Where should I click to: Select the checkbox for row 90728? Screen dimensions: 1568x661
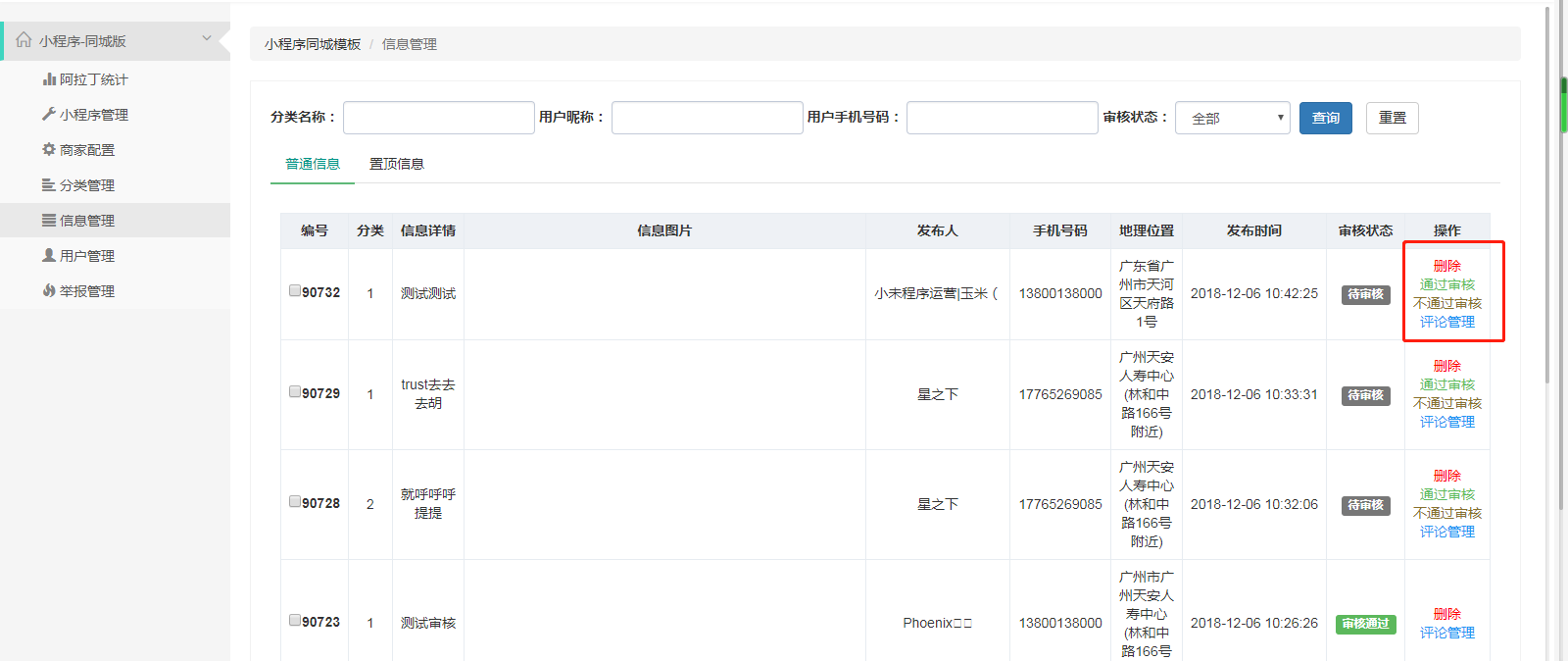coord(295,501)
